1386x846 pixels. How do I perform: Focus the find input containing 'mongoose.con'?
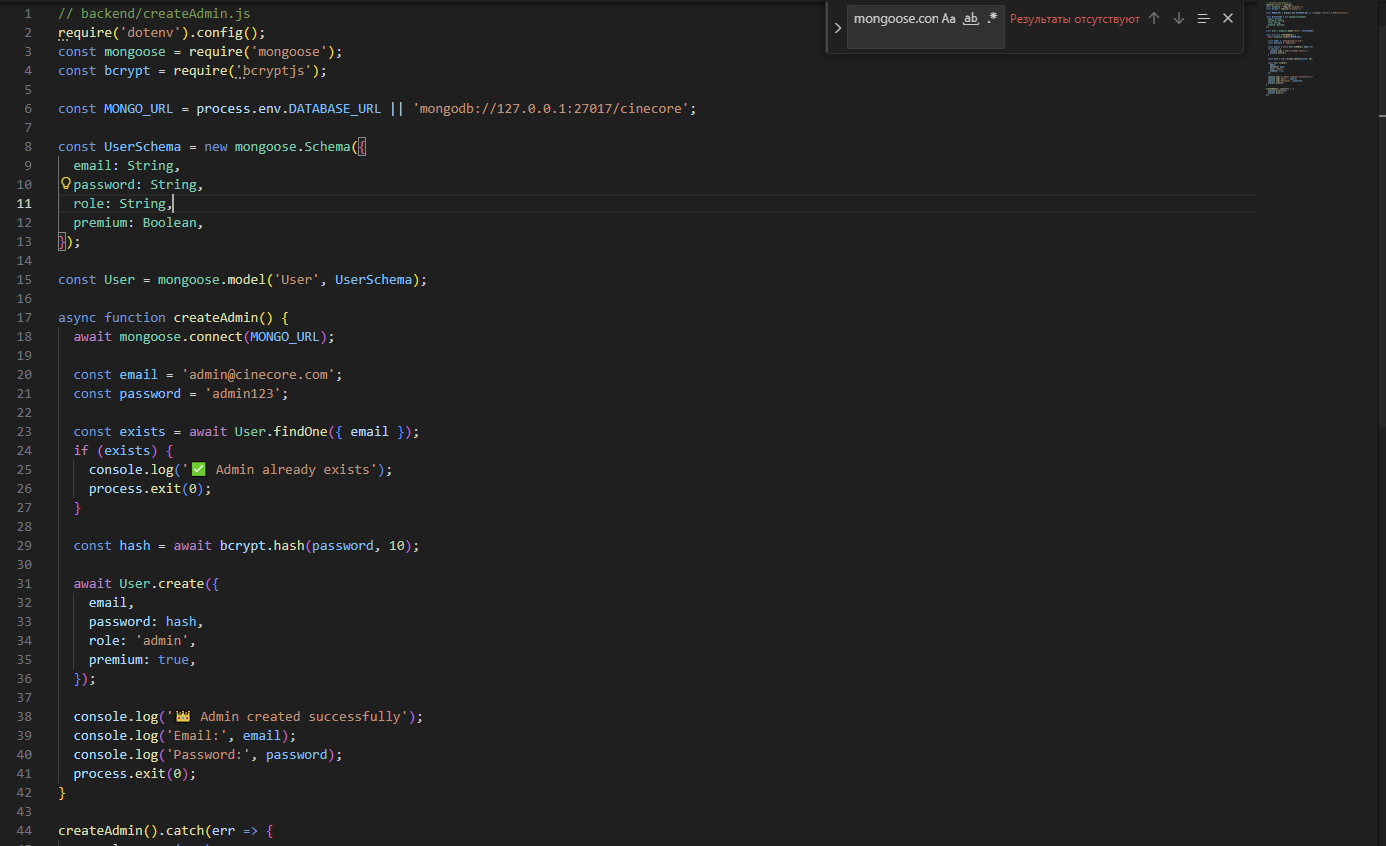[x=895, y=19]
